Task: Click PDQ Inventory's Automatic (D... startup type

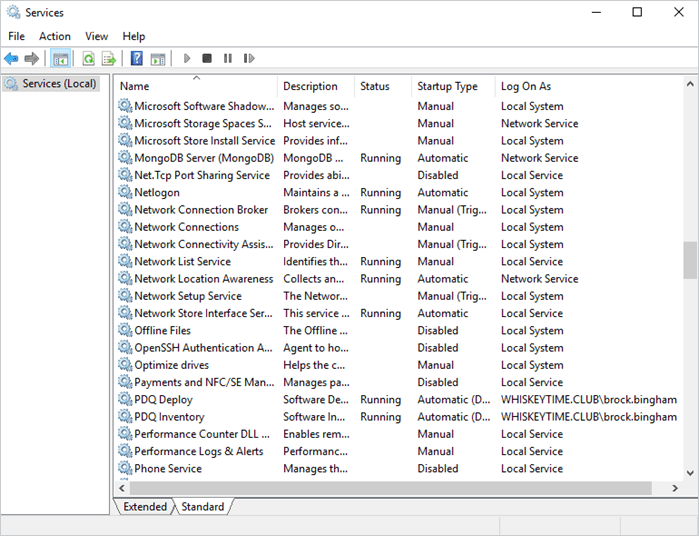Action: click(x=454, y=416)
